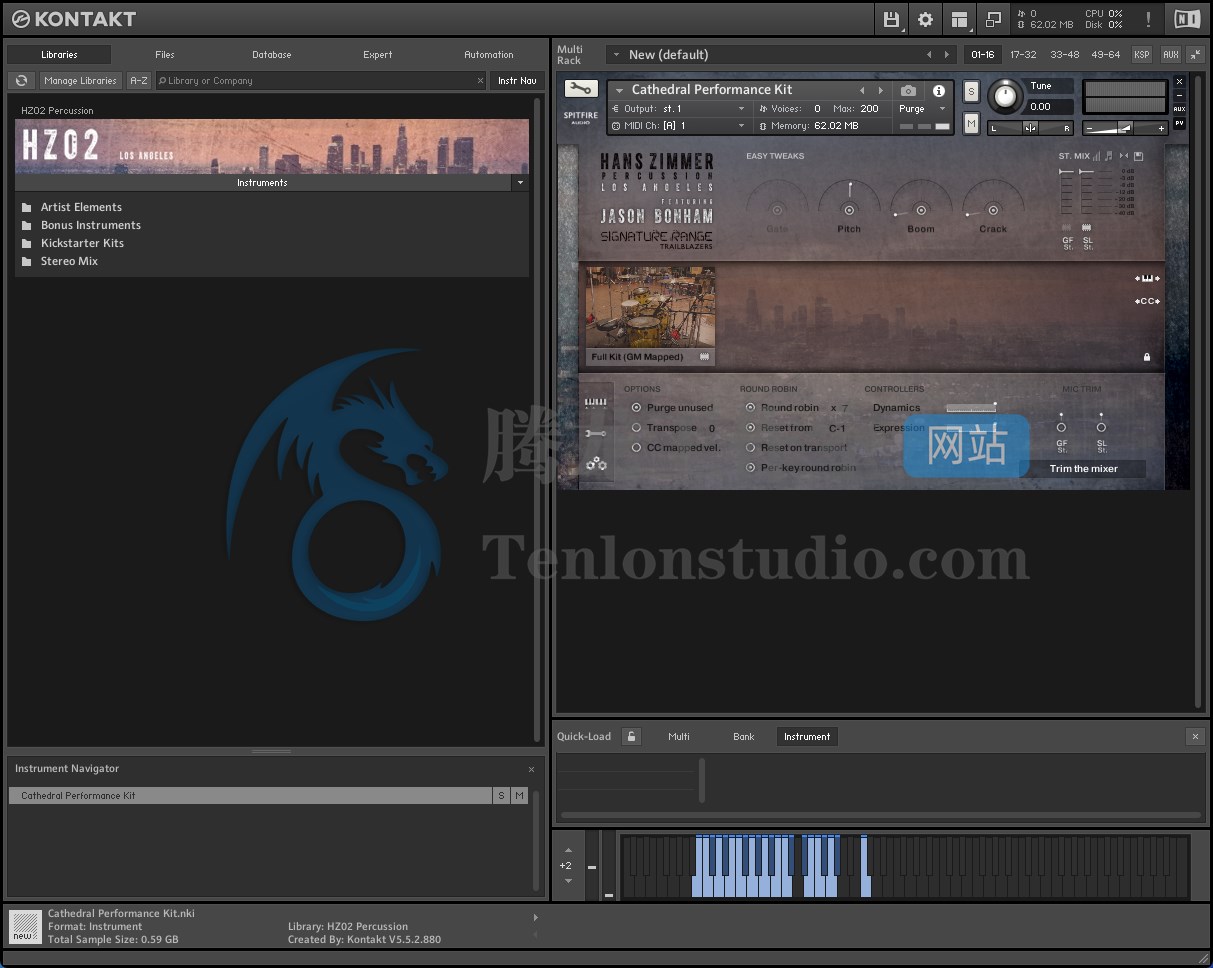Click the Pitch easy tweak dial
Image resolution: width=1213 pixels, height=968 pixels.
(849, 210)
